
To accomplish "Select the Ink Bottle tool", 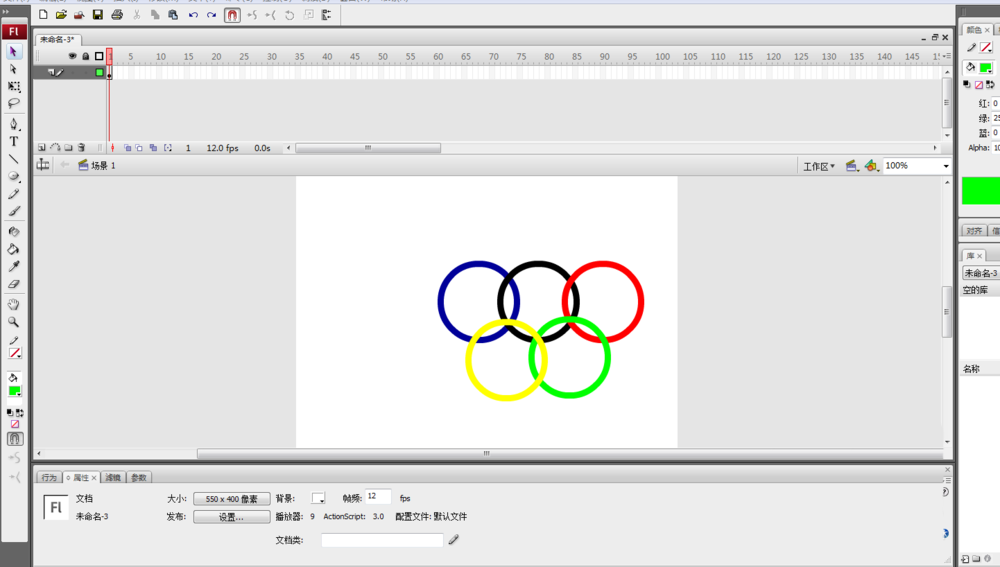I will pyautogui.click(x=13, y=232).
